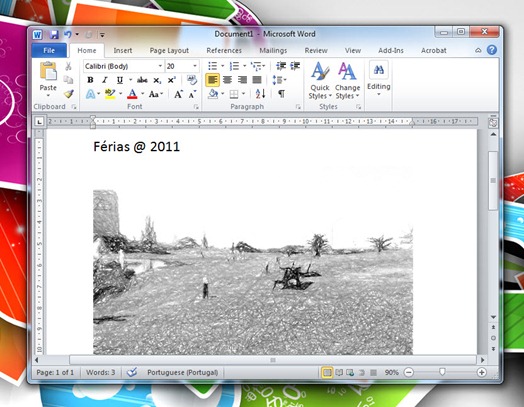Viewport: 524px width, 407px height.
Task: Open Change Styles dropdown
Action: [x=347, y=81]
